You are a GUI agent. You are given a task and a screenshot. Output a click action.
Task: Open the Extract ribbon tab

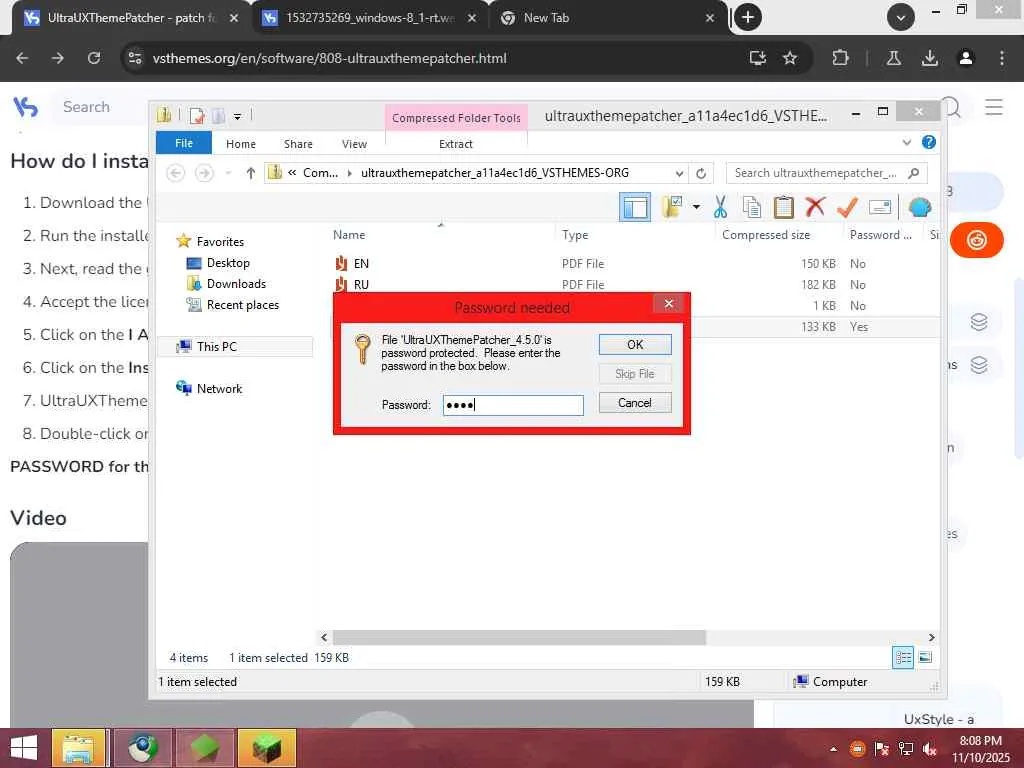(x=455, y=144)
